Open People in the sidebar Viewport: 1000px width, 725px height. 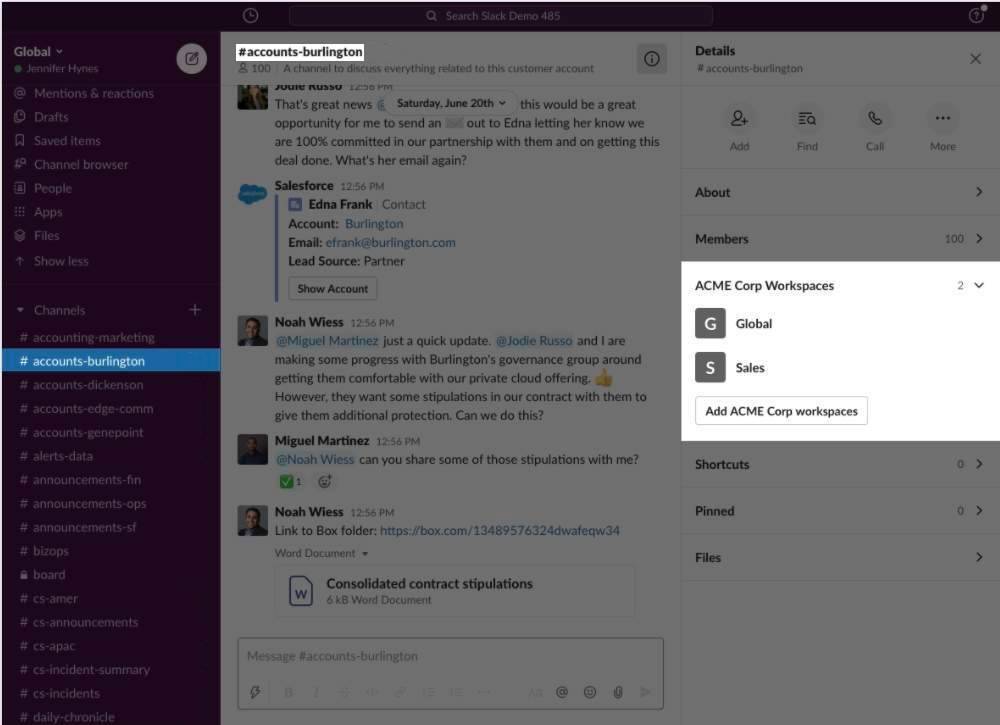pyautogui.click(x=52, y=188)
